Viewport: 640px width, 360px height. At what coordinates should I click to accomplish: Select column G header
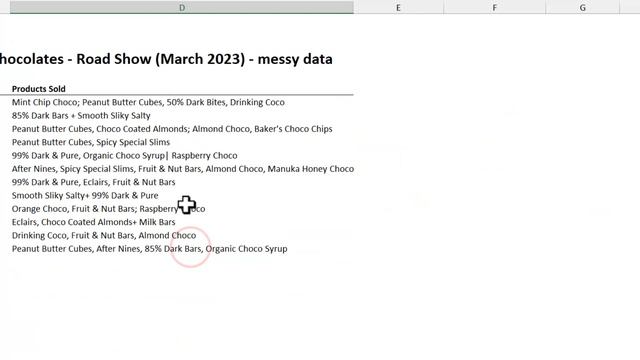tap(582, 7)
